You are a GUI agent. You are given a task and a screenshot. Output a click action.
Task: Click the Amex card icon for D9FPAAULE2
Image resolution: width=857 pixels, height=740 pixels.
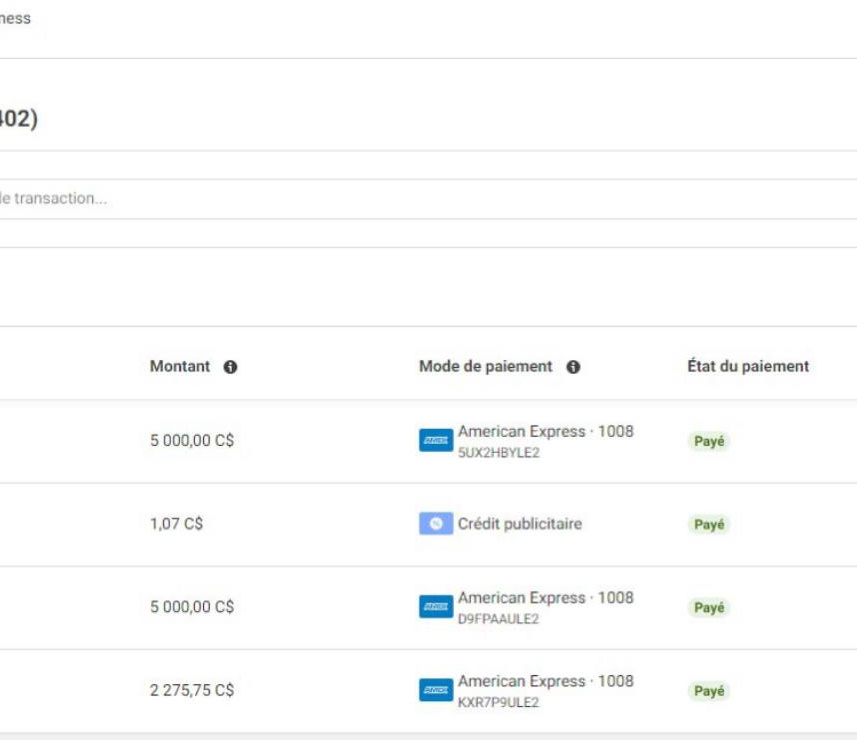coord(436,607)
